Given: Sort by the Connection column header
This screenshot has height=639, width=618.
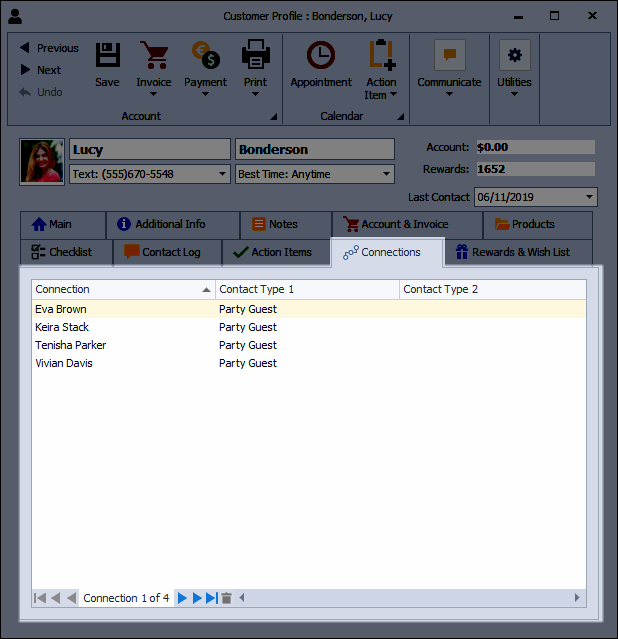Looking at the screenshot, I should pyautogui.click(x=124, y=289).
